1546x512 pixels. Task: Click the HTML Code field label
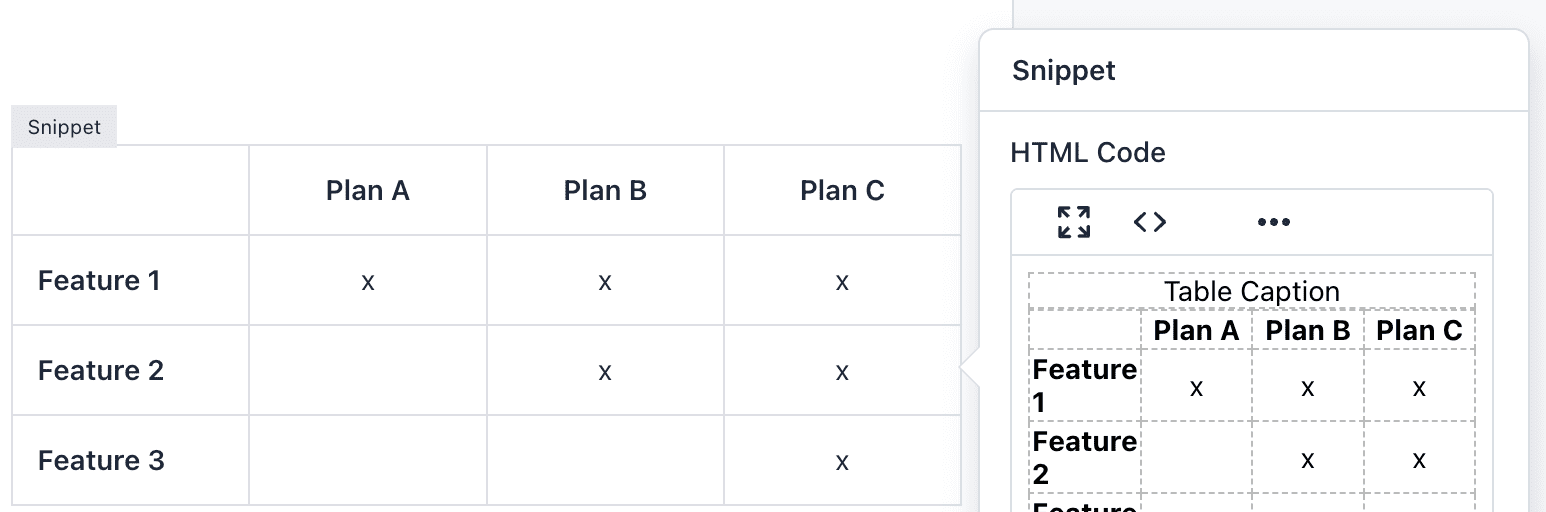1088,153
